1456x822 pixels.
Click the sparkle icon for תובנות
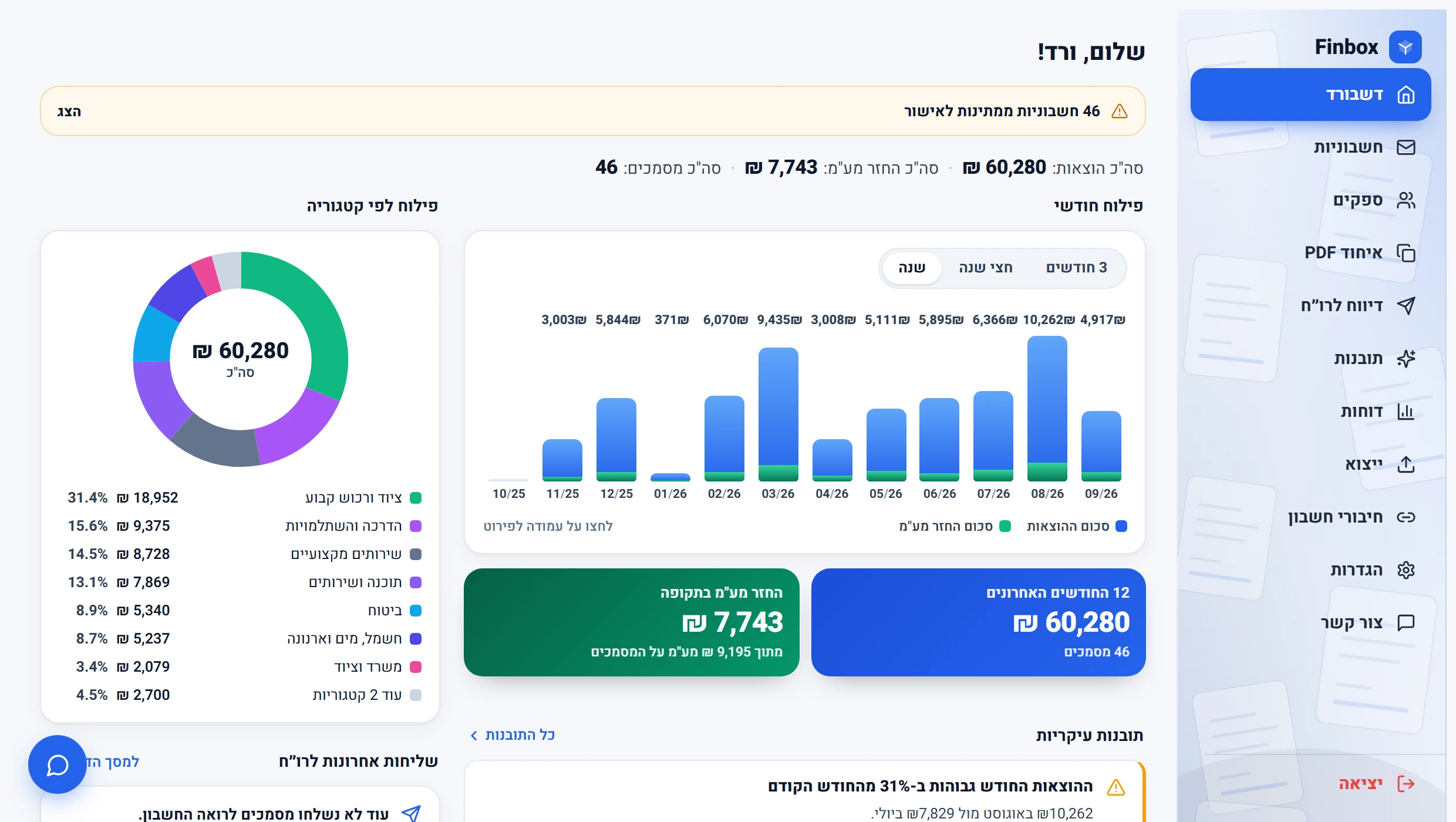pyautogui.click(x=1406, y=359)
